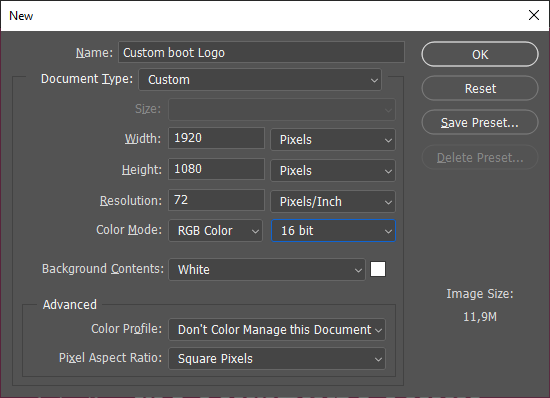The image size is (550, 398).
Task: Click the Resolution value field
Action: click(216, 200)
